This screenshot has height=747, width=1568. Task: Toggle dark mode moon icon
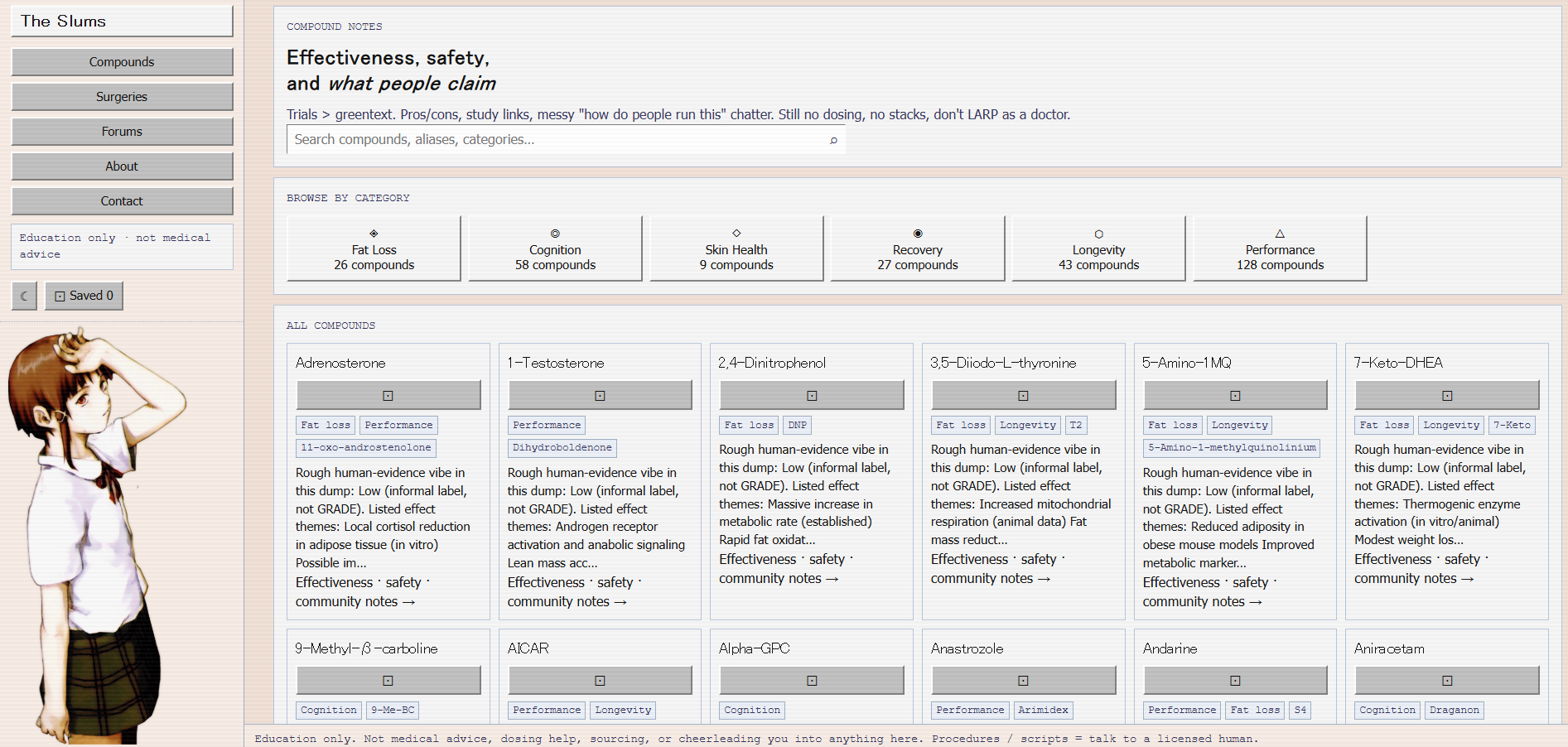24,296
